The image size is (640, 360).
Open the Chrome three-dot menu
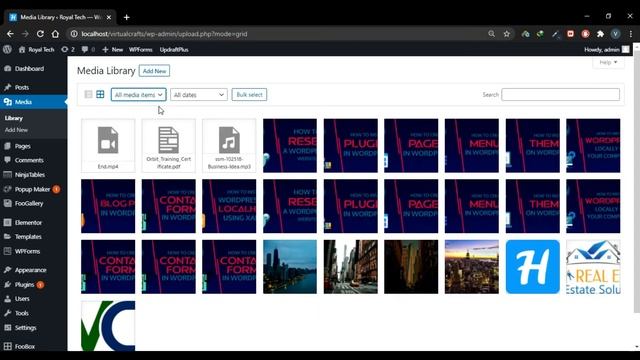tap(631, 34)
